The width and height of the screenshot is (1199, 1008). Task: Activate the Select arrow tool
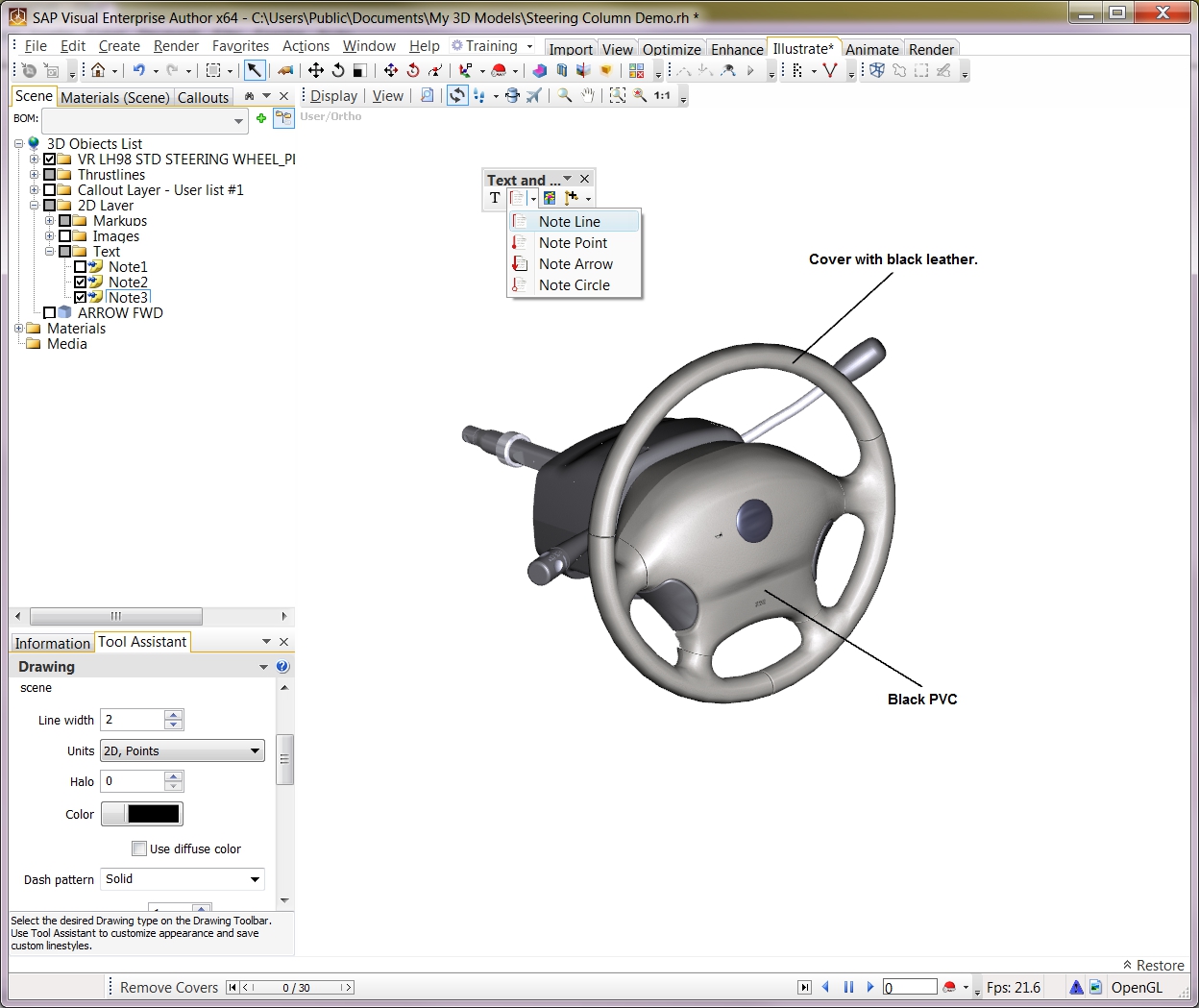point(254,70)
